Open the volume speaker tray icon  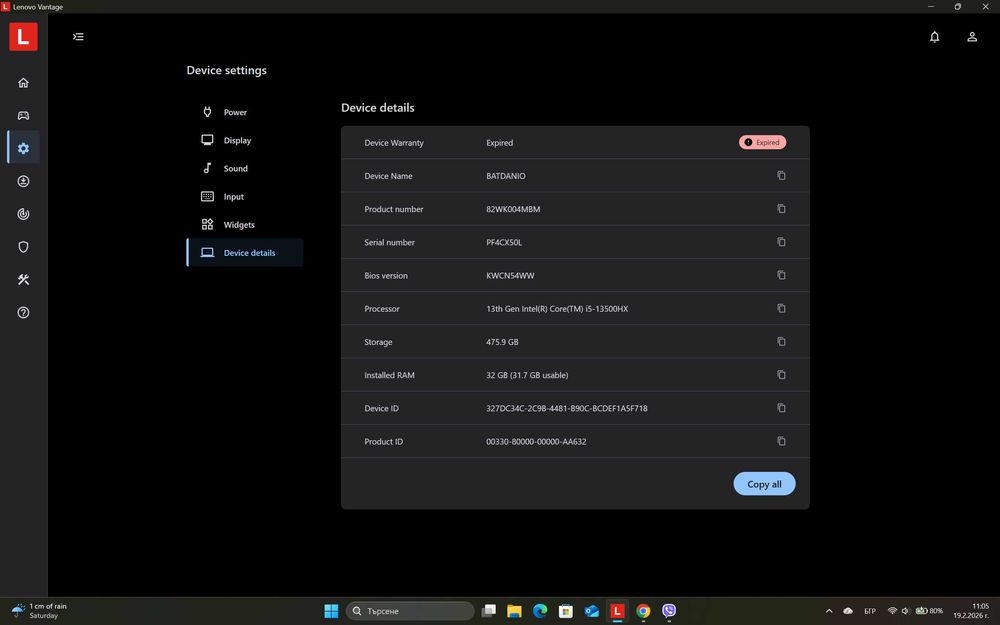click(x=906, y=611)
